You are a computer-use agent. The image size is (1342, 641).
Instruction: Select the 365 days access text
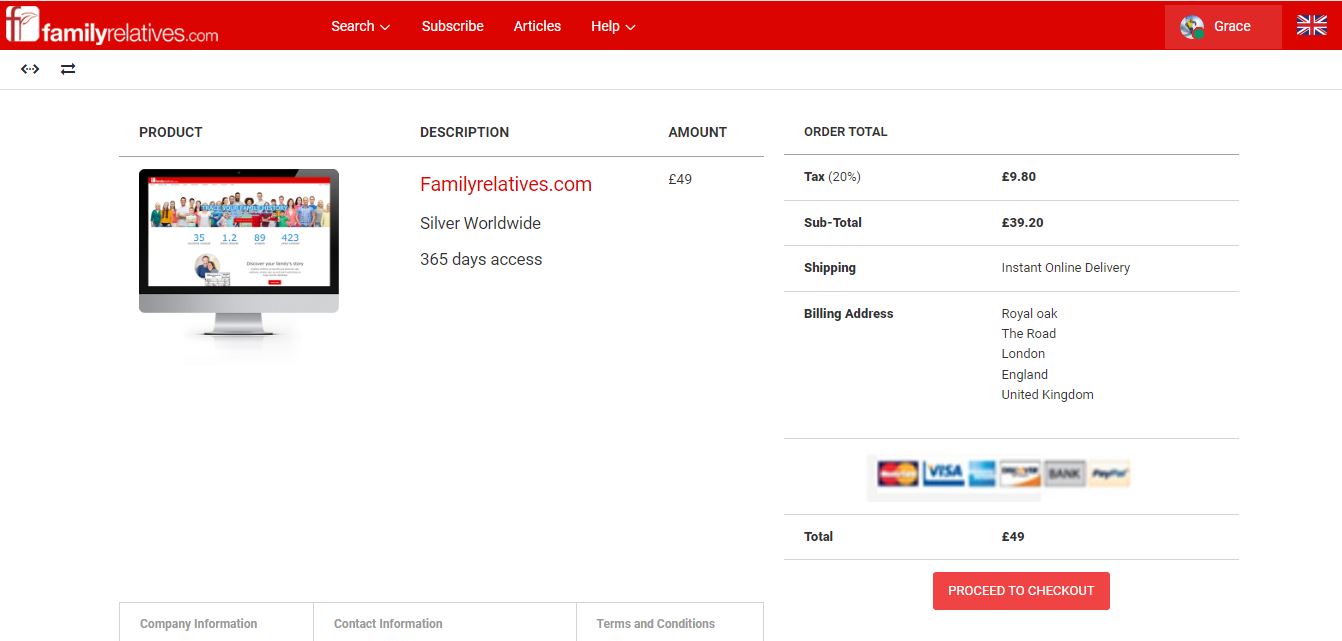(481, 259)
